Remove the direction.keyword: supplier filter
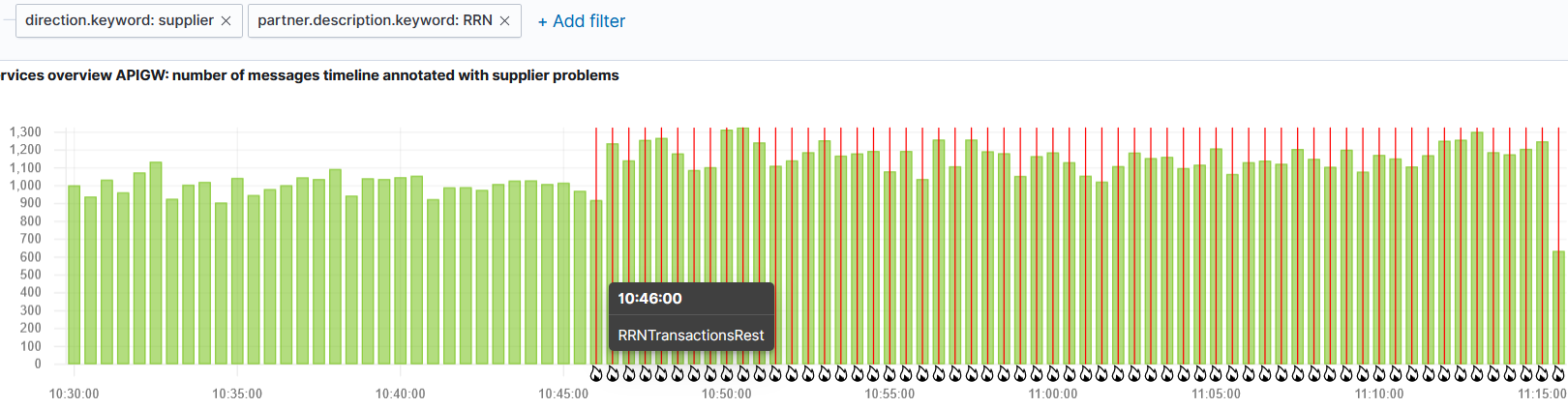1568x408 pixels. pyautogui.click(x=226, y=21)
